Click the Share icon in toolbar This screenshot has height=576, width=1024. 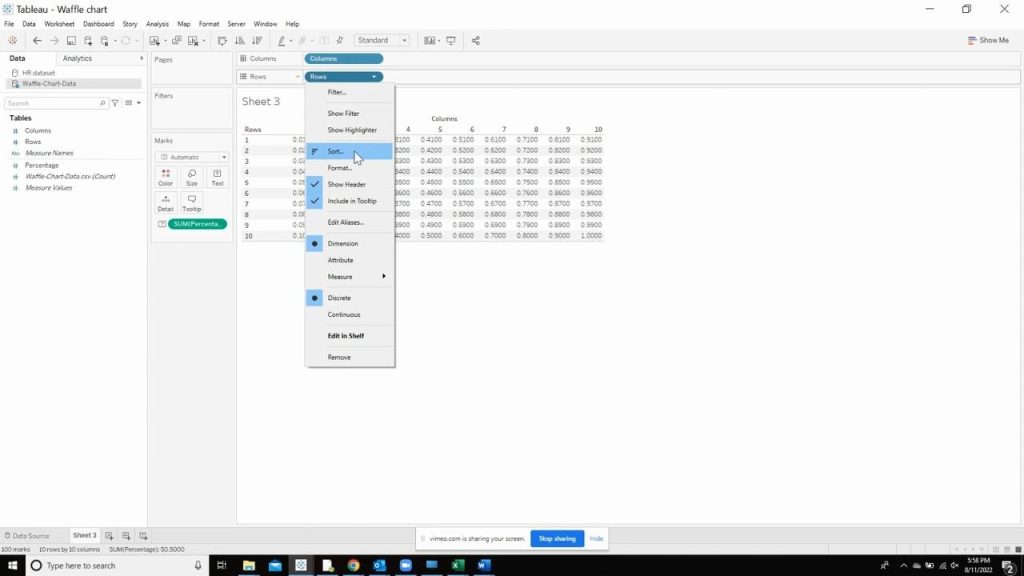(x=475, y=41)
